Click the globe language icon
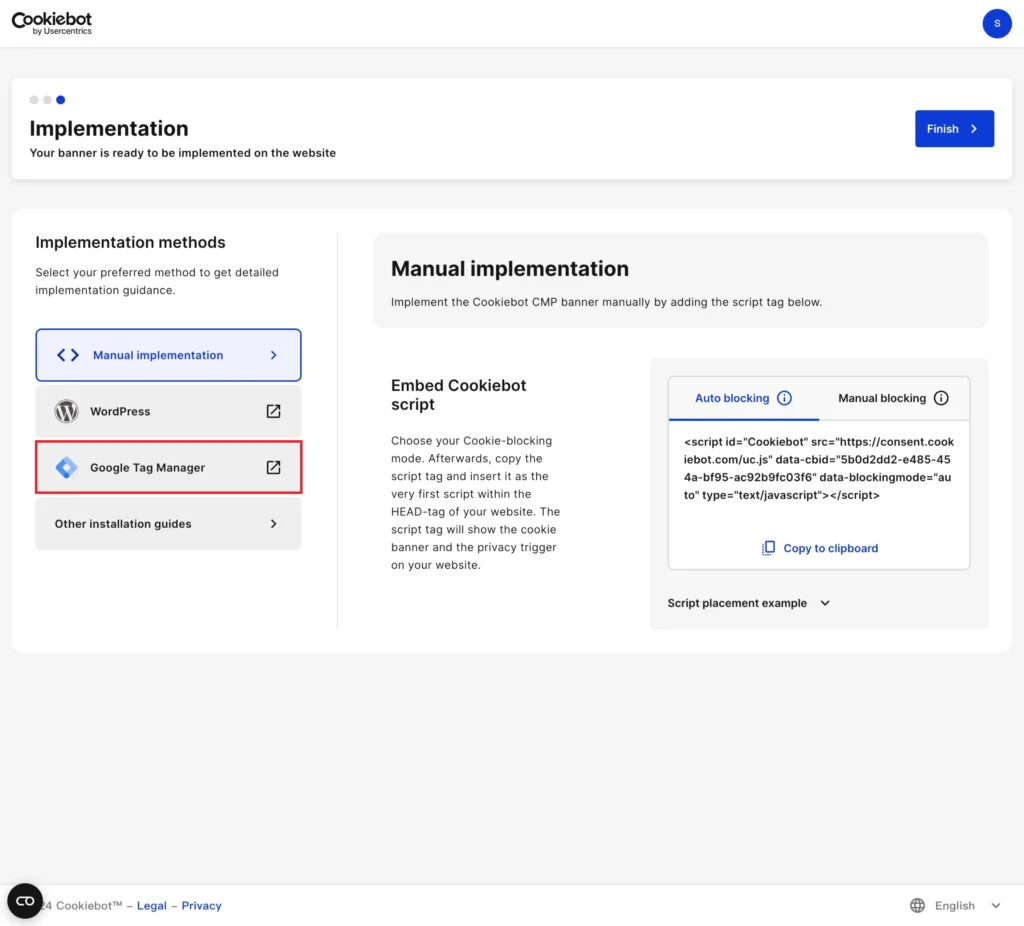1024x926 pixels. click(917, 905)
